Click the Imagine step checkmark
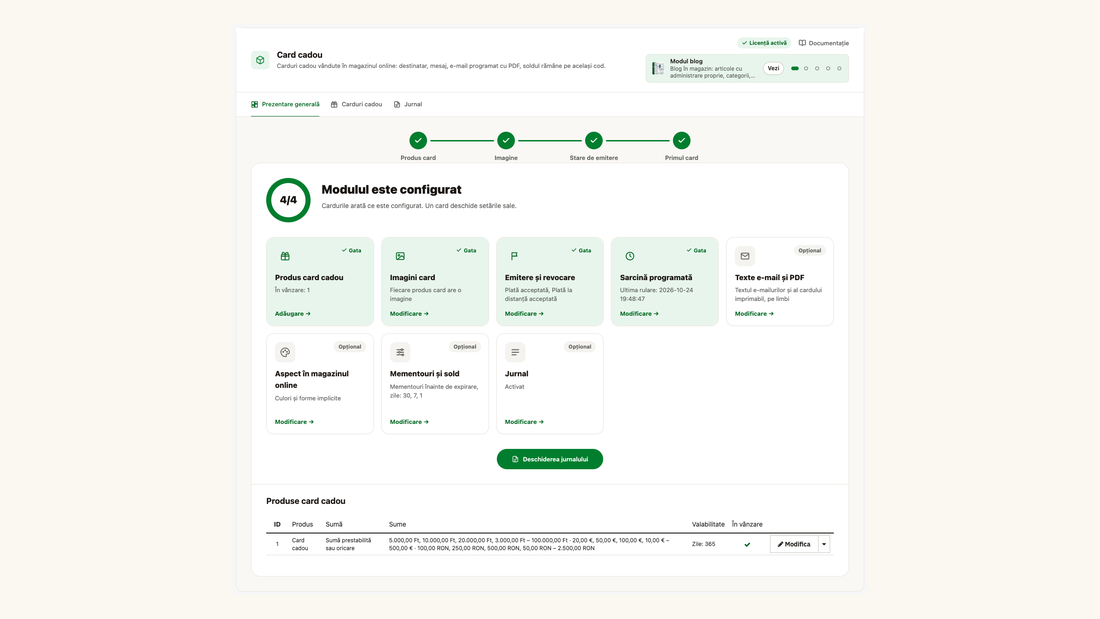 coord(506,140)
